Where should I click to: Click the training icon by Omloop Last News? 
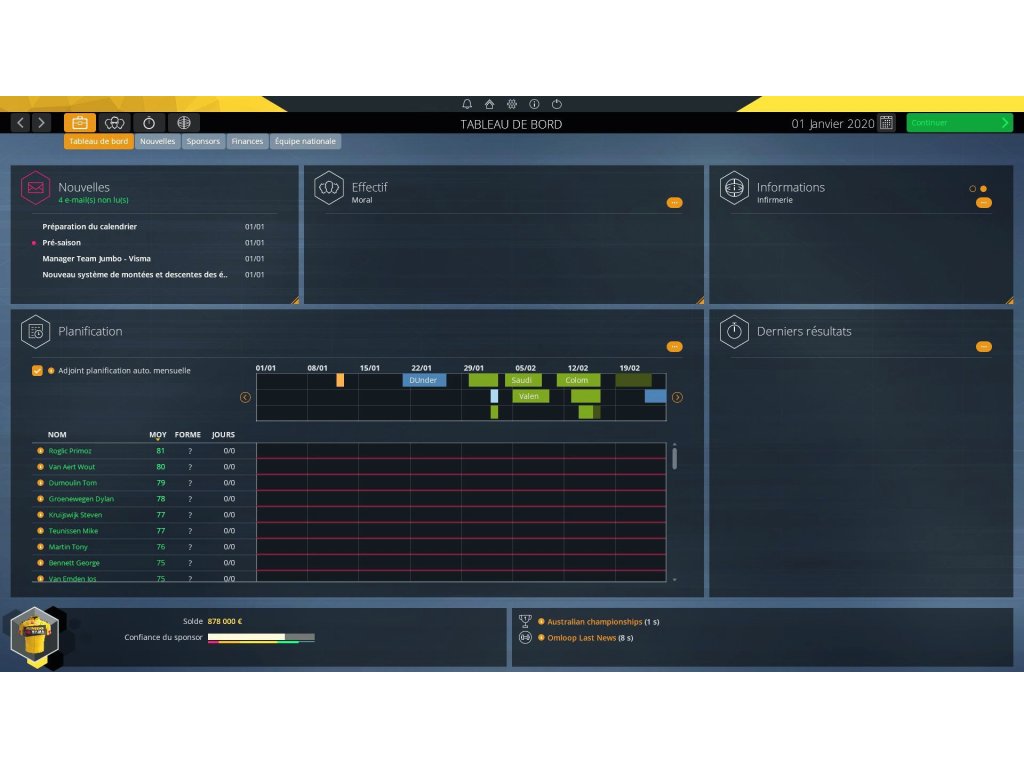click(x=525, y=637)
